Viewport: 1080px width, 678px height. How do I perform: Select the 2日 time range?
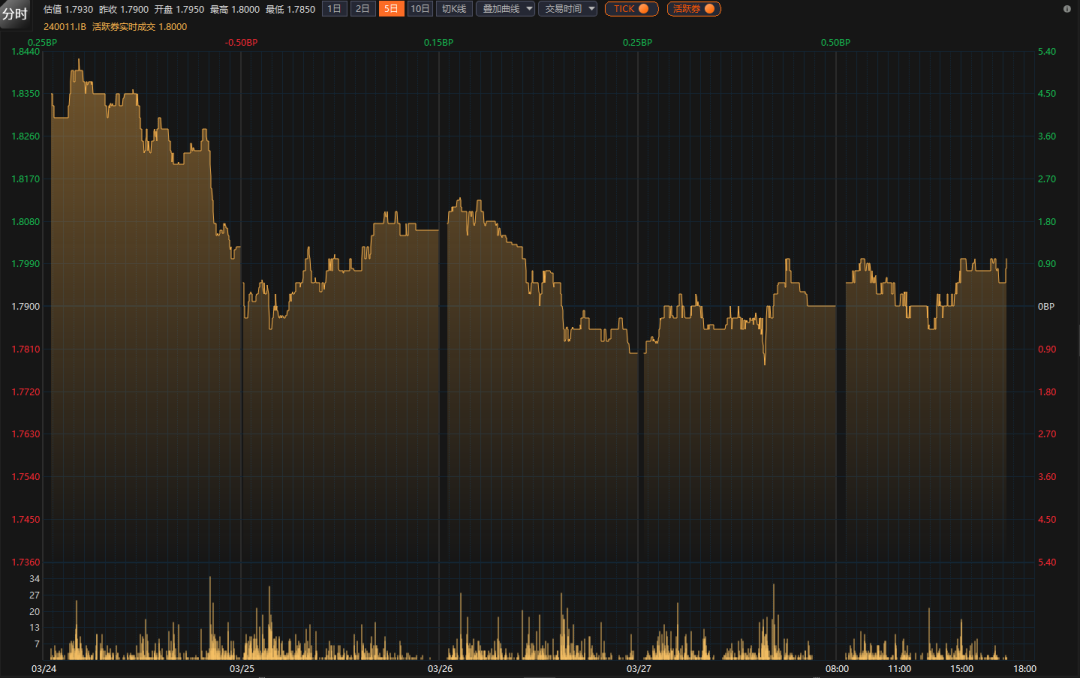363,9
